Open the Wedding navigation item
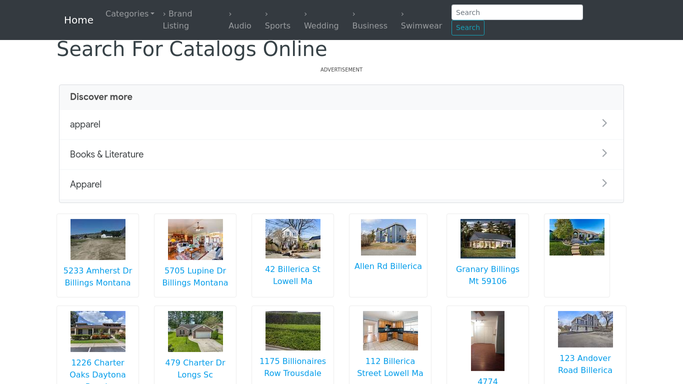This screenshot has height=384, width=683. [321, 26]
